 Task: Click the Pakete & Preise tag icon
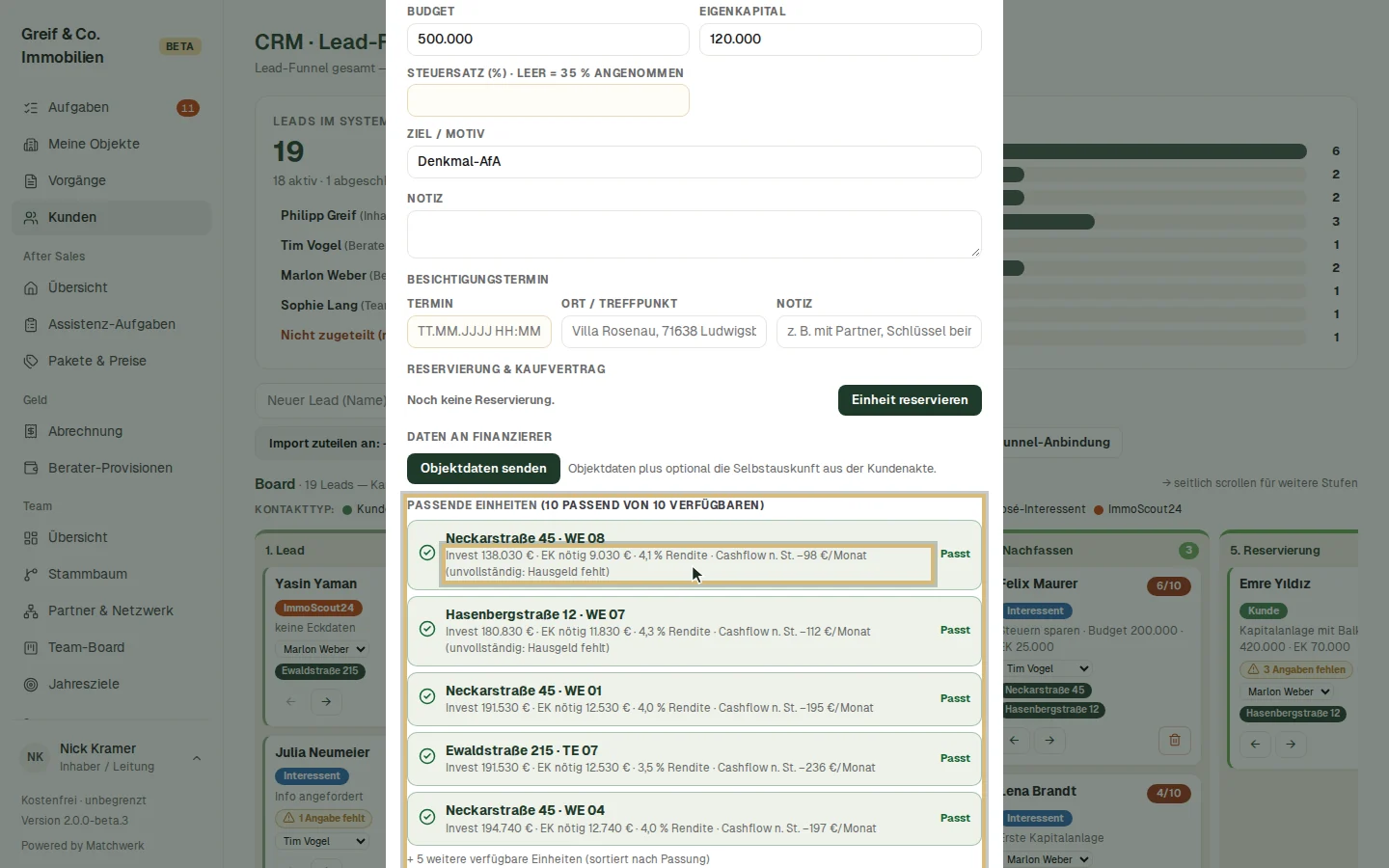pos(31,362)
